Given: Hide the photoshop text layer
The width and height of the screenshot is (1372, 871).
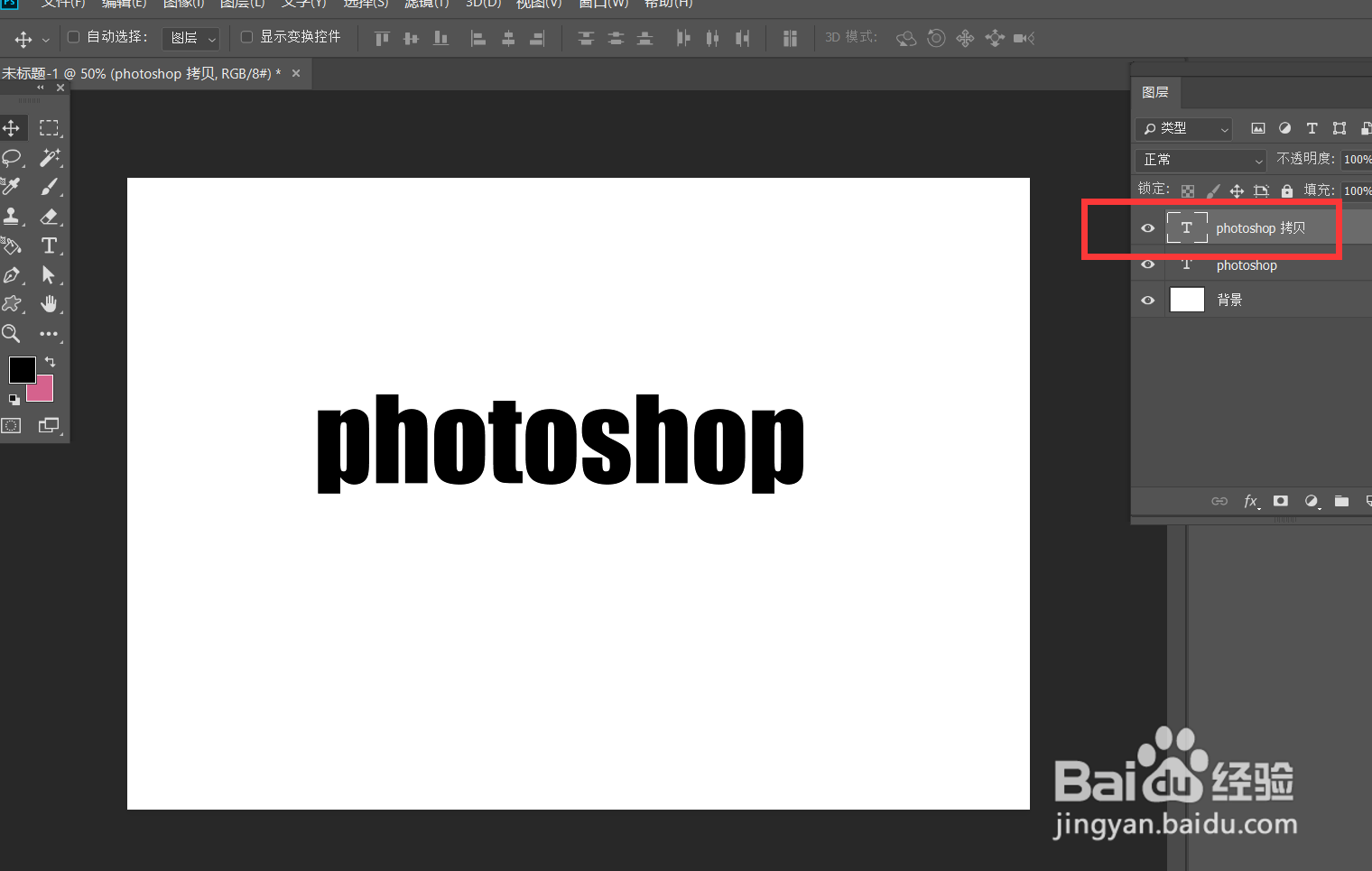Looking at the screenshot, I should click(x=1147, y=264).
